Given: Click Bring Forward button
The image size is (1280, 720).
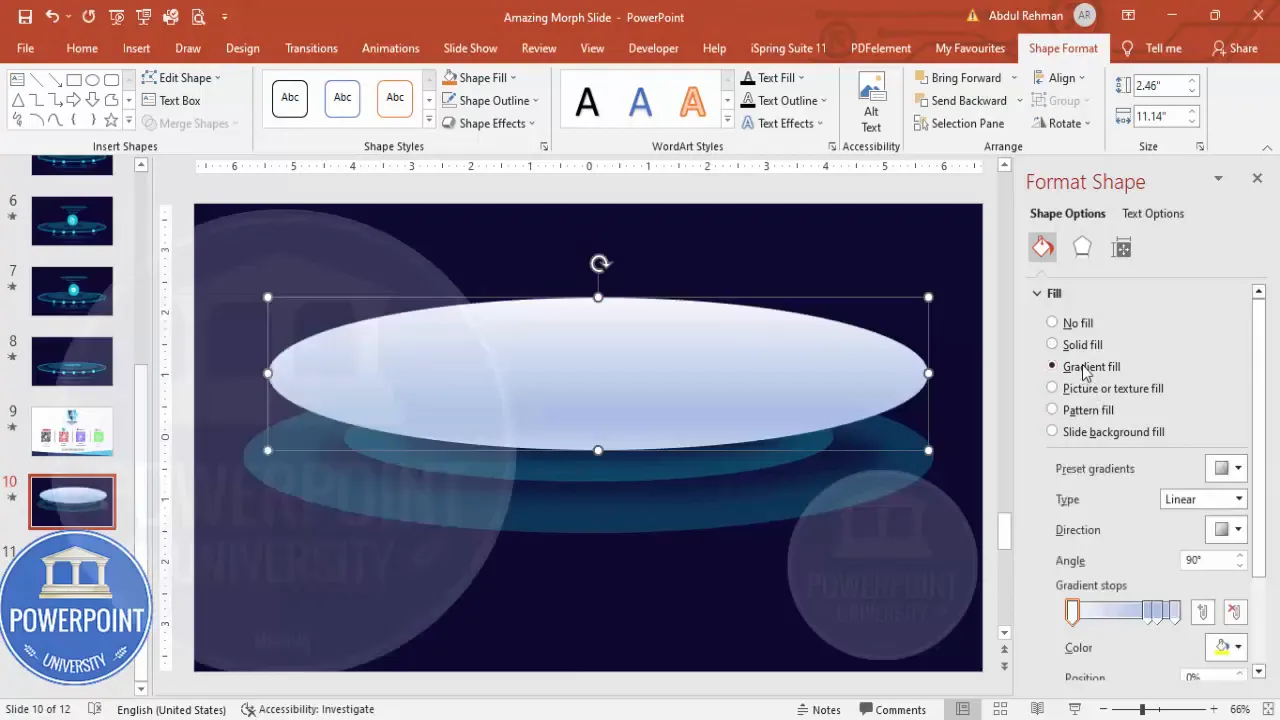Looking at the screenshot, I should tap(957, 77).
